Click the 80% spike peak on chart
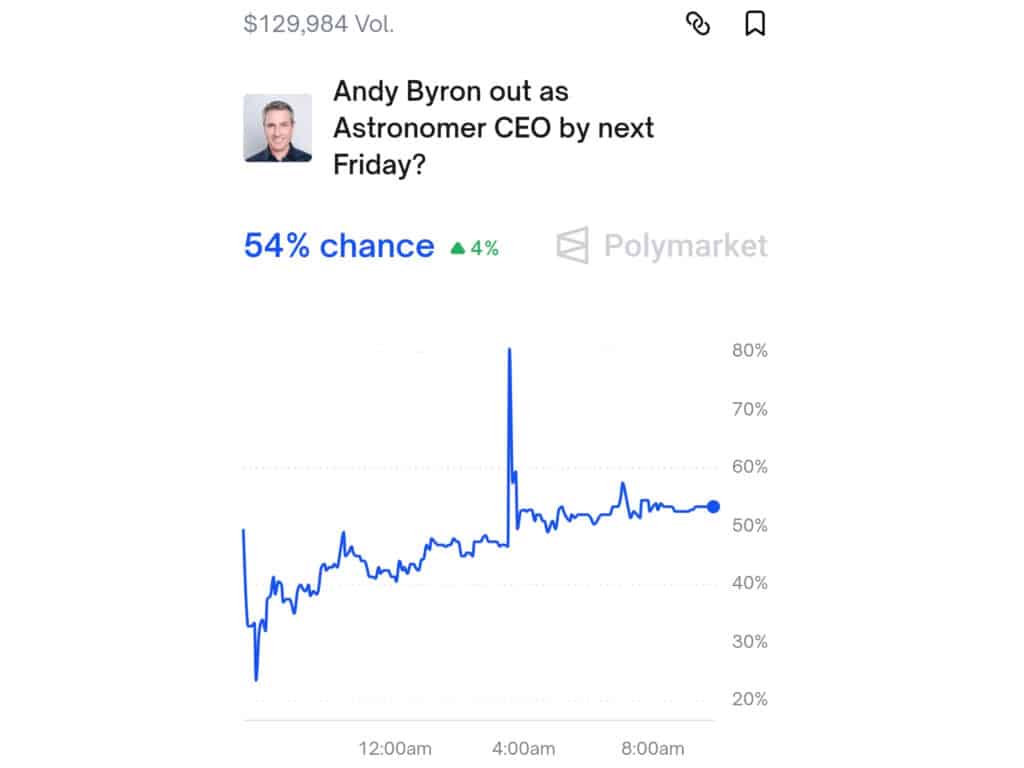 coord(509,351)
